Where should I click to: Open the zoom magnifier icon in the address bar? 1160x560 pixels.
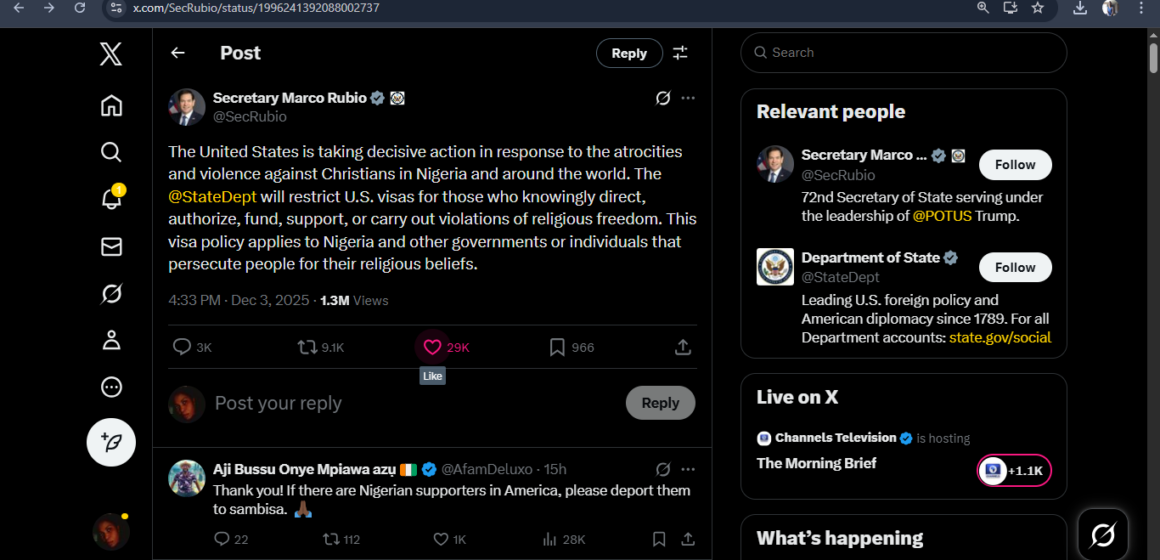click(x=983, y=8)
